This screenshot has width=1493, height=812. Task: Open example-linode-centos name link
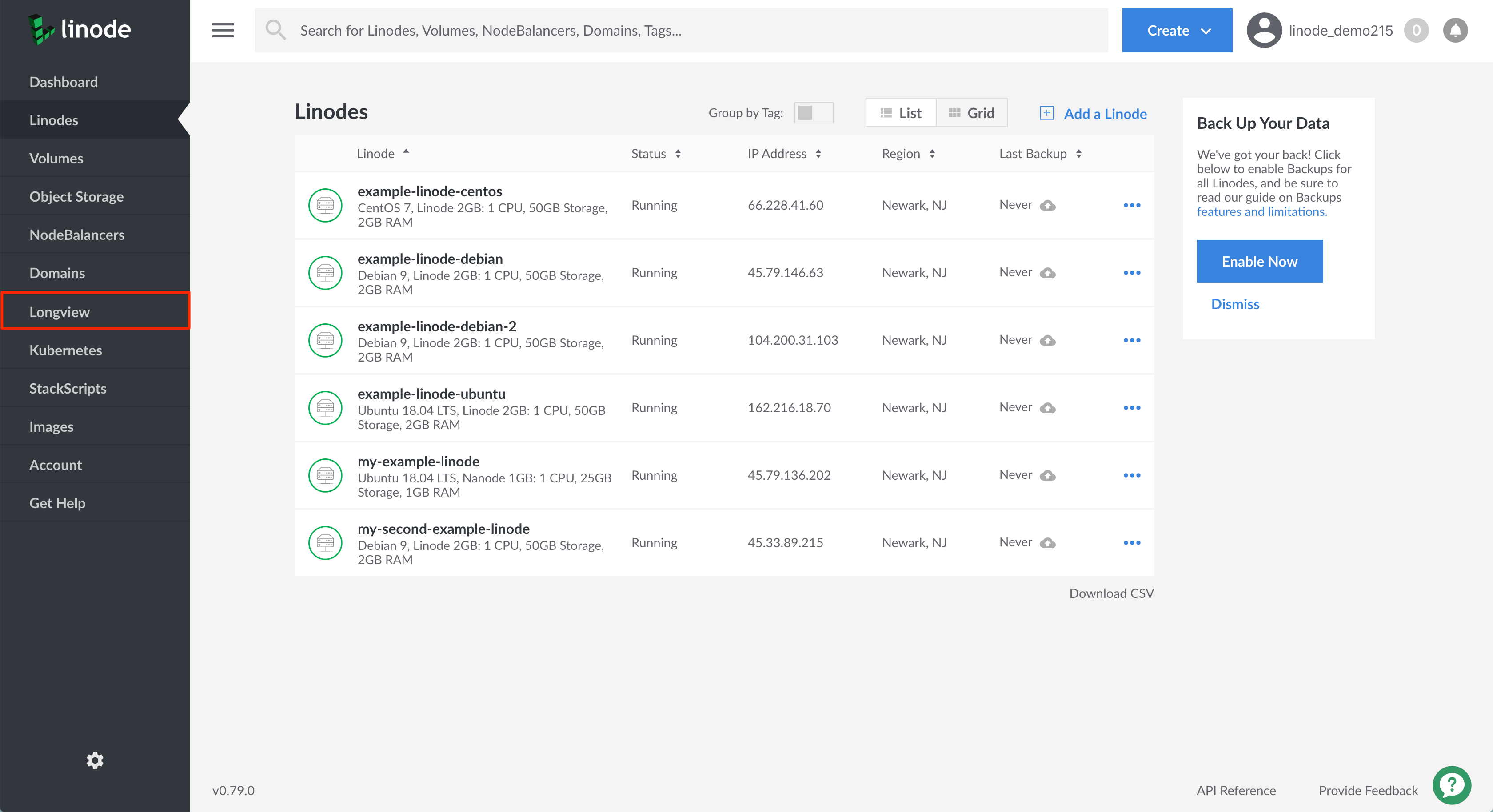[x=430, y=191]
